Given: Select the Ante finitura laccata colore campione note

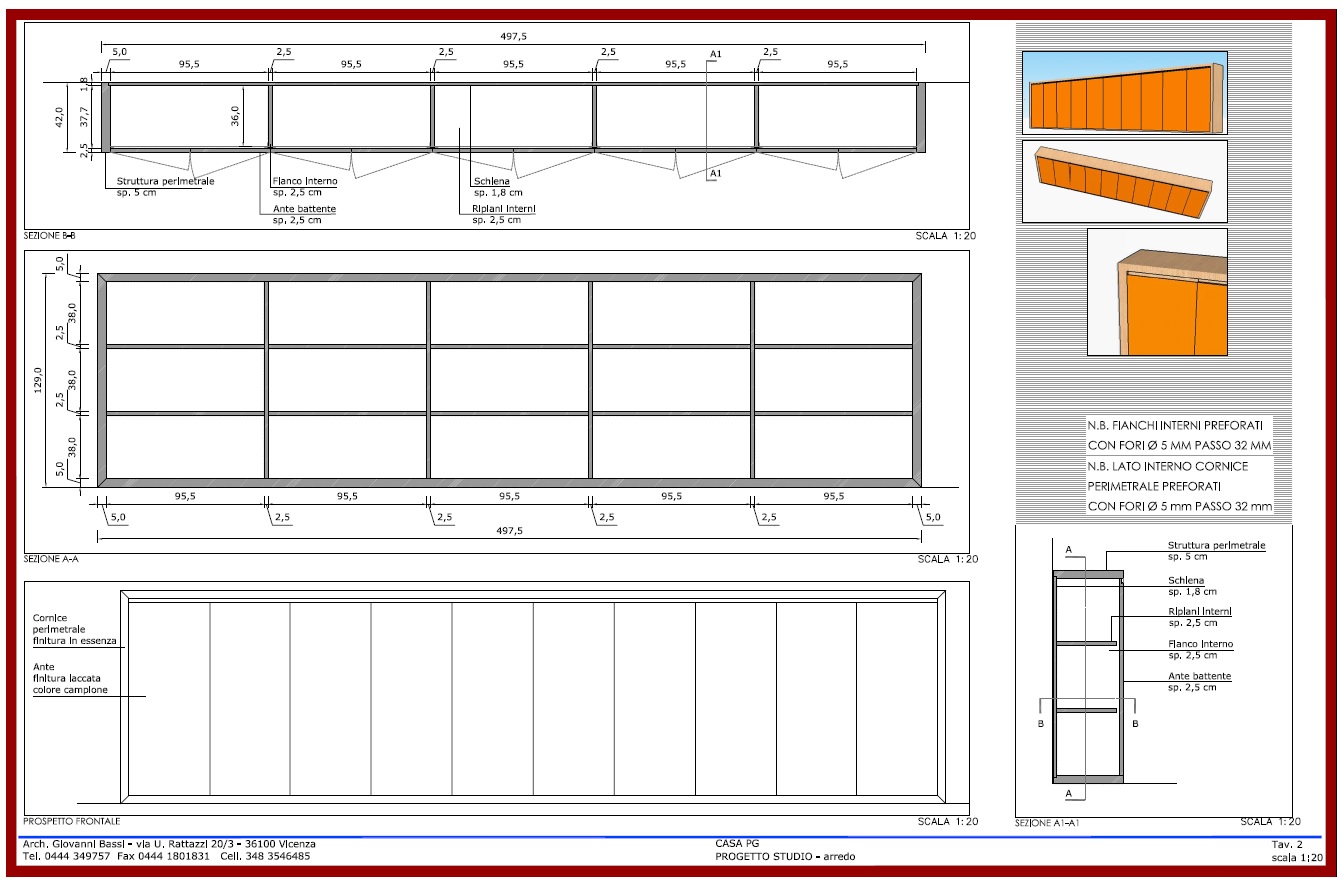Looking at the screenshot, I should pyautogui.click(x=70, y=678).
